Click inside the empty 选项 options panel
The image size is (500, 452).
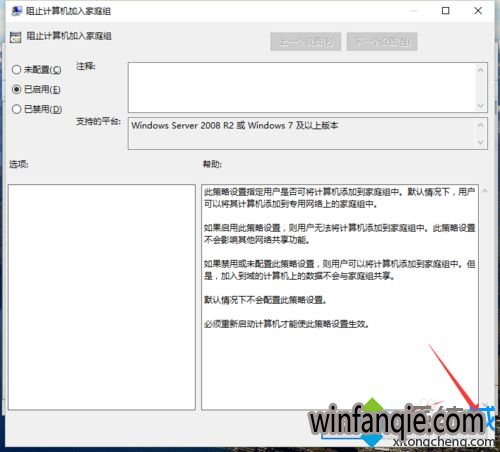point(102,297)
